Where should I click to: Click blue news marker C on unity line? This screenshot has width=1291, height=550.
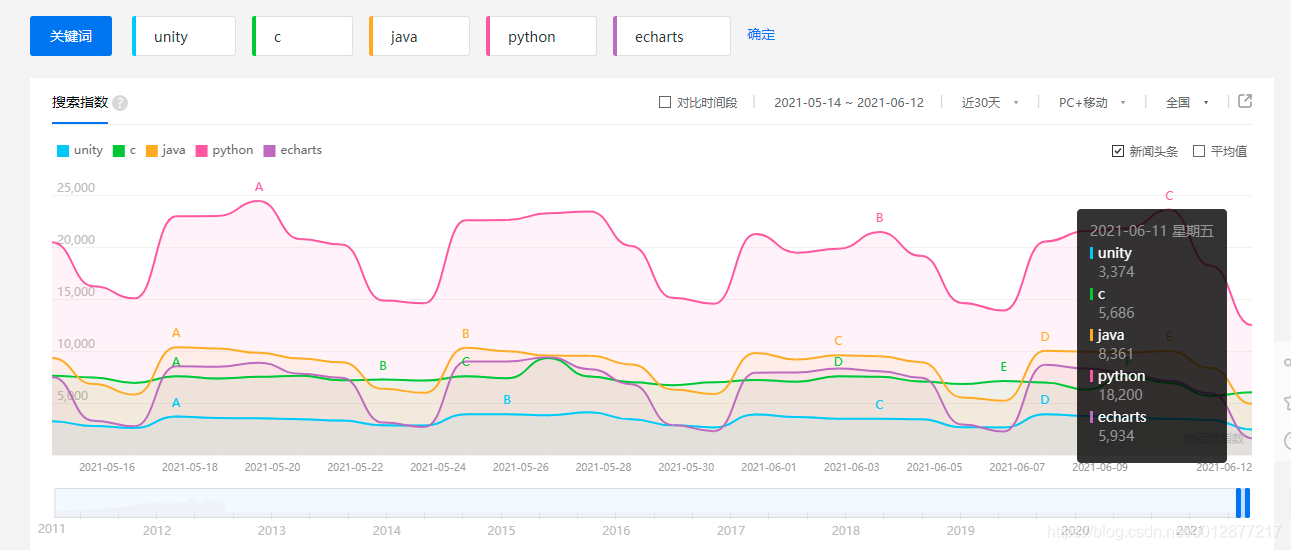[879, 405]
